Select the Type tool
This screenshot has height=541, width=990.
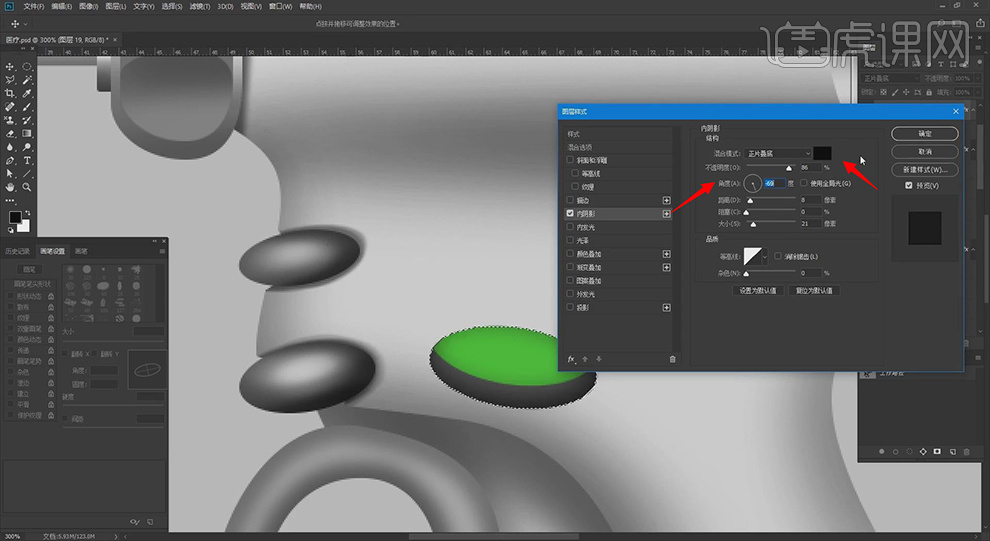pyautogui.click(x=27, y=160)
